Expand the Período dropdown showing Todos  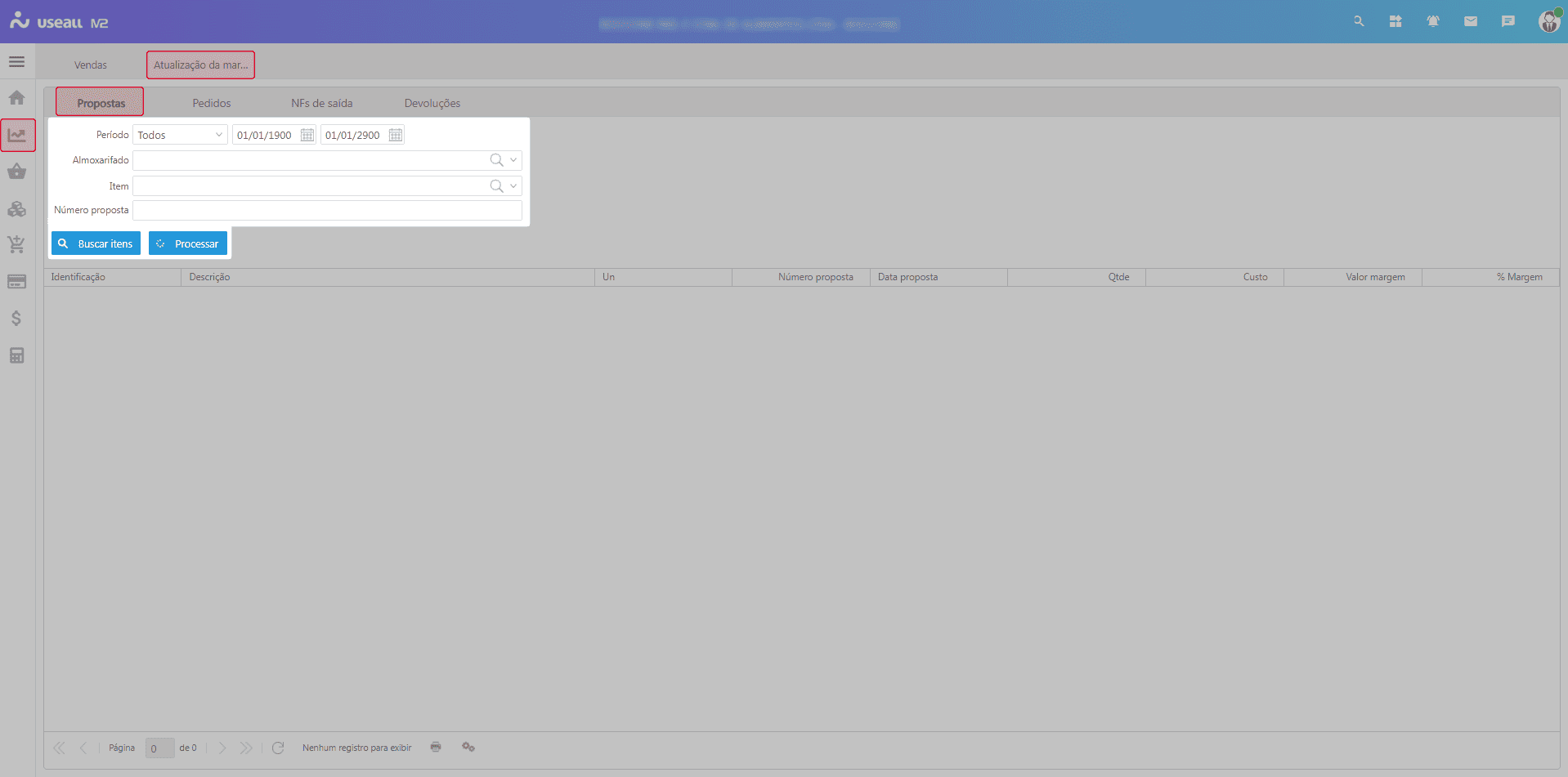(x=218, y=136)
